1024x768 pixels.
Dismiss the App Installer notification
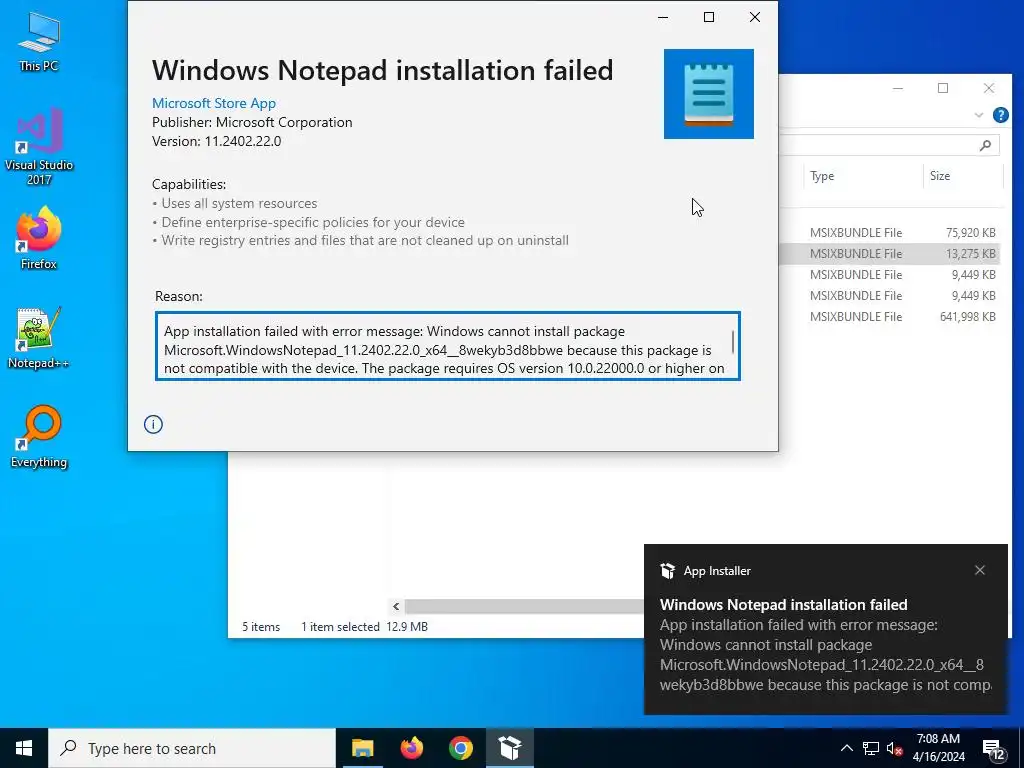[x=980, y=570]
